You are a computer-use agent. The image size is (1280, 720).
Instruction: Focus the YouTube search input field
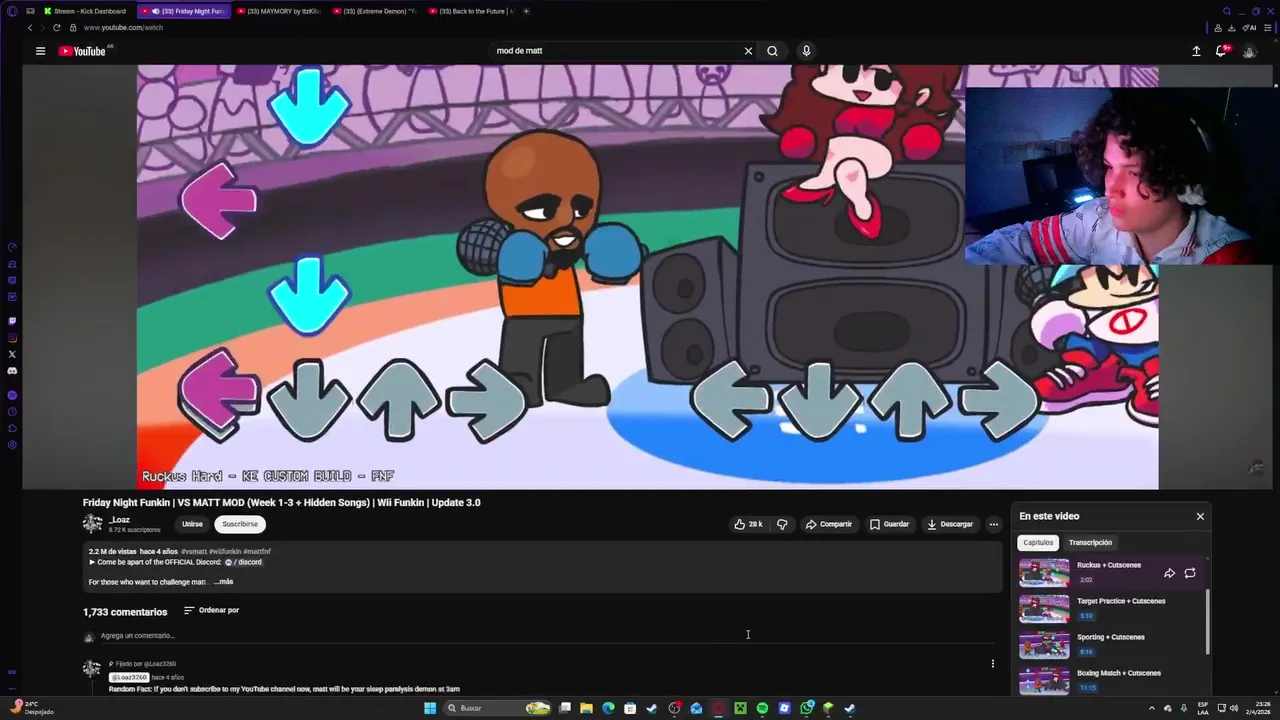click(615, 51)
